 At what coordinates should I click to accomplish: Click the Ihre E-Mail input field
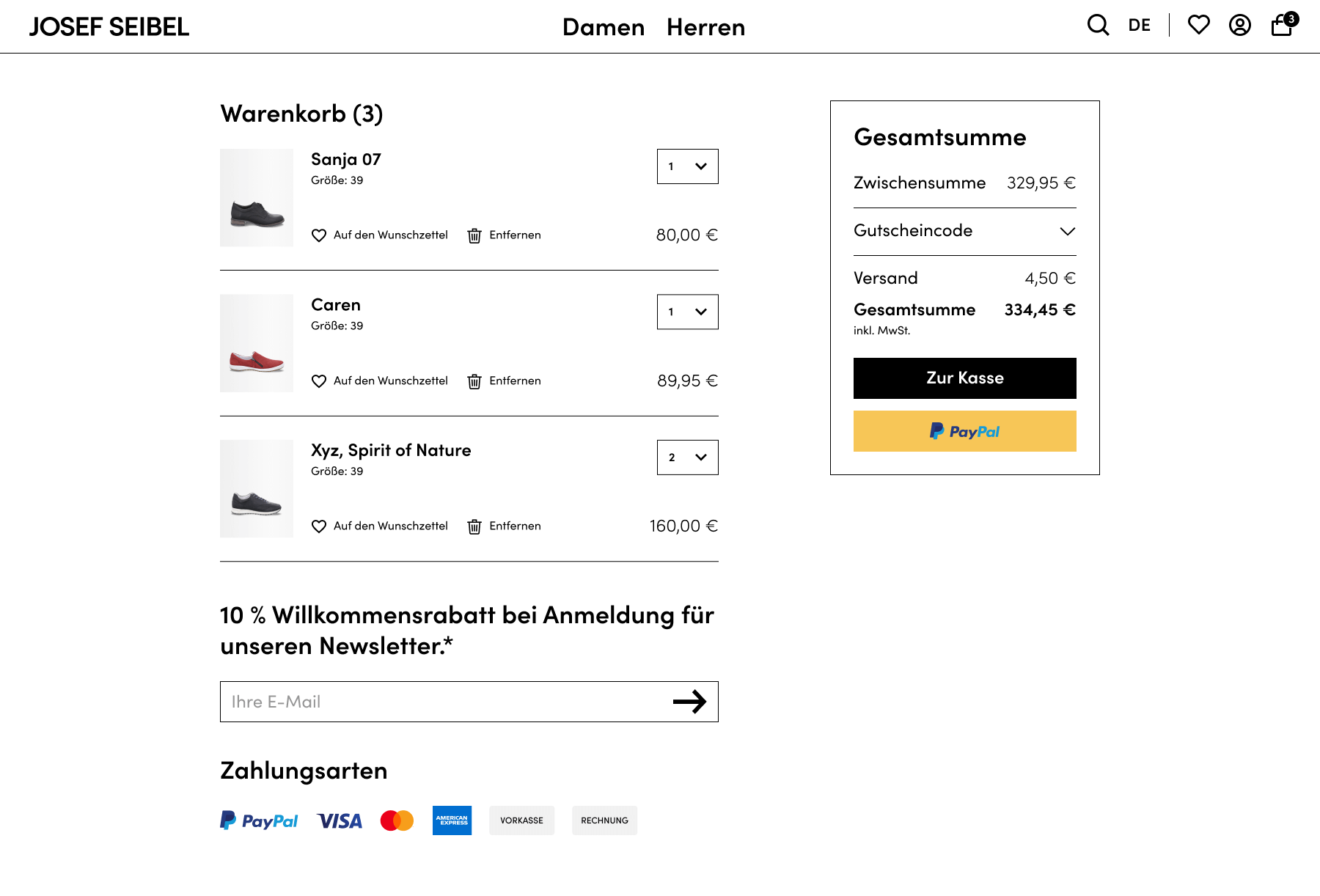[x=440, y=702]
